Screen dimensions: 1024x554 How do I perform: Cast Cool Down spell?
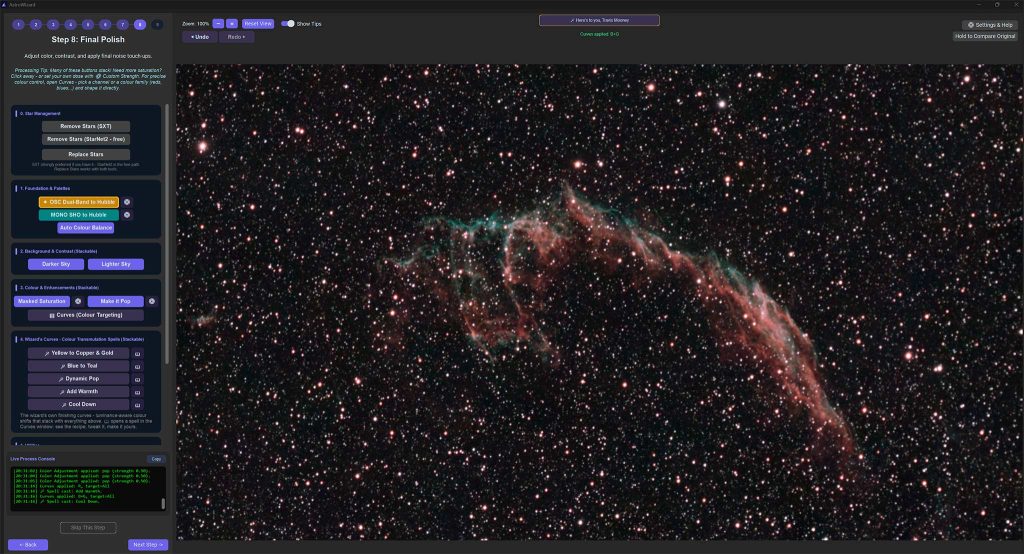pos(78,404)
